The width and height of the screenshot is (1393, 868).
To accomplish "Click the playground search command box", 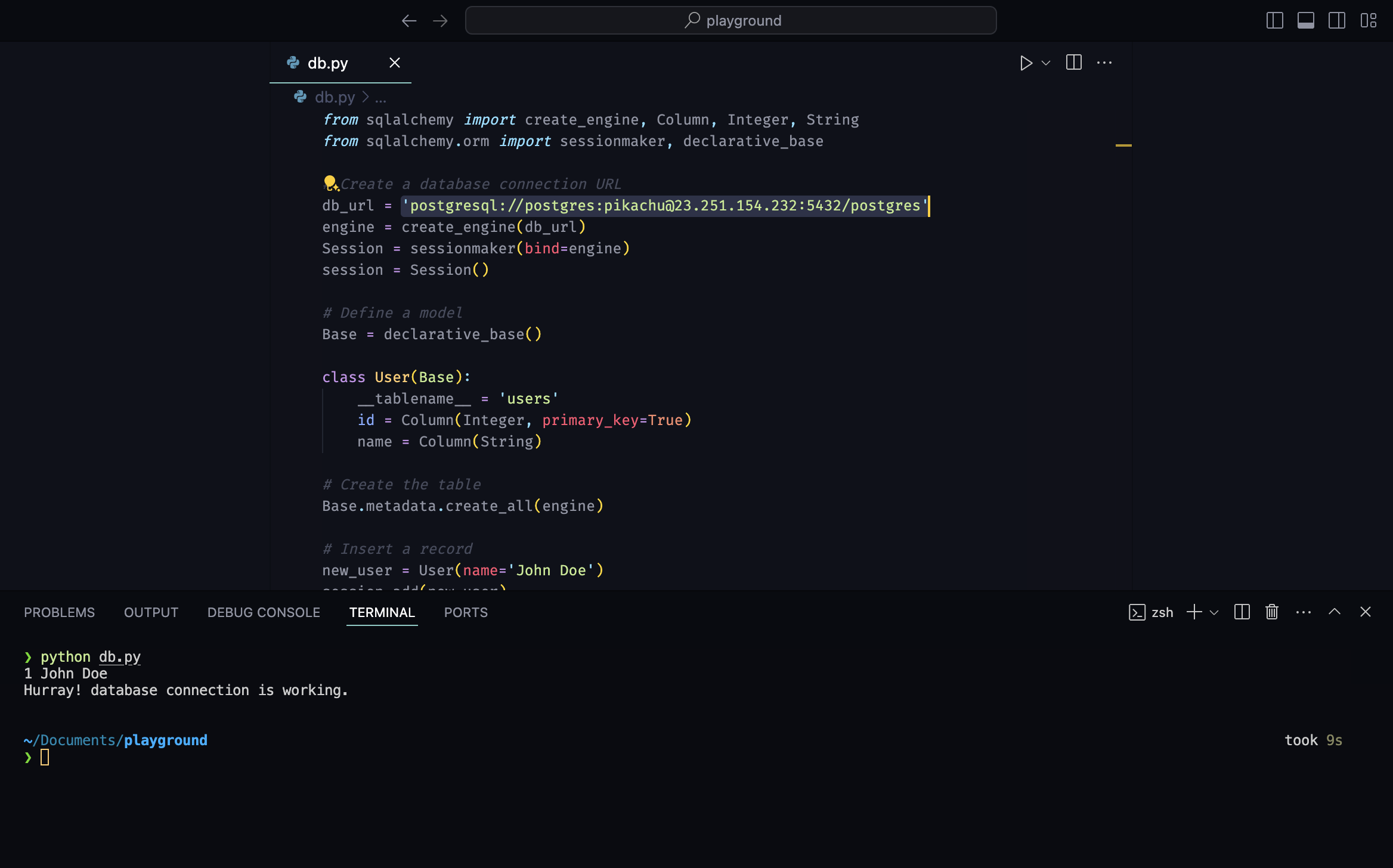I will [x=730, y=21].
